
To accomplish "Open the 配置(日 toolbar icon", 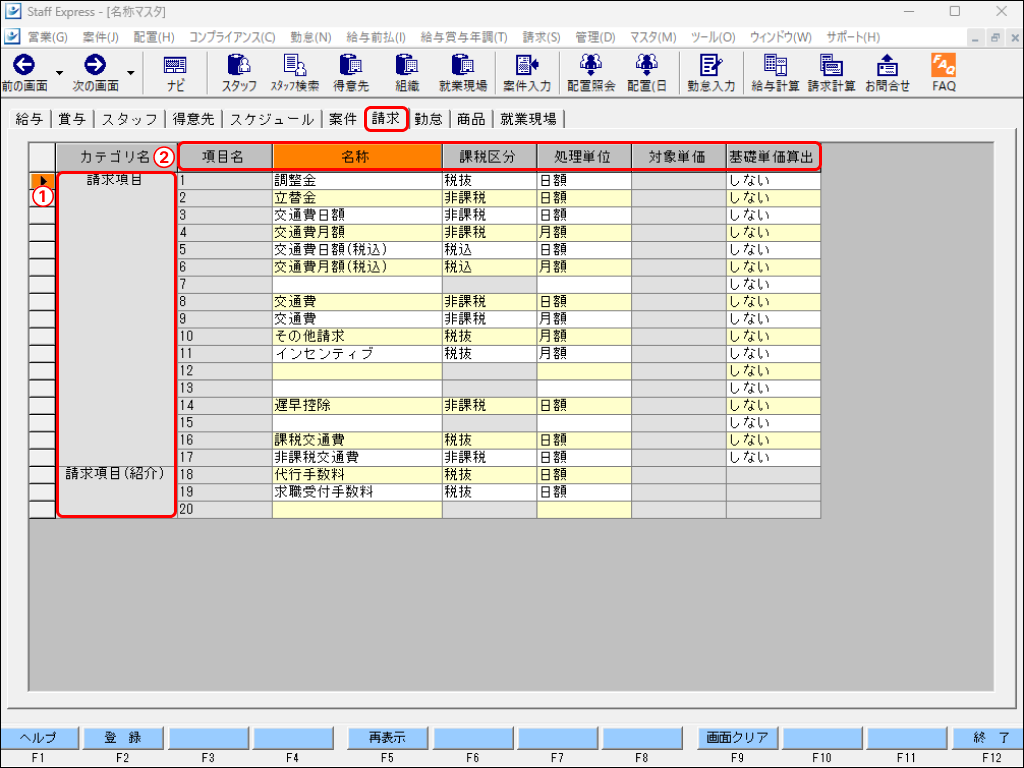I will 647,65.
